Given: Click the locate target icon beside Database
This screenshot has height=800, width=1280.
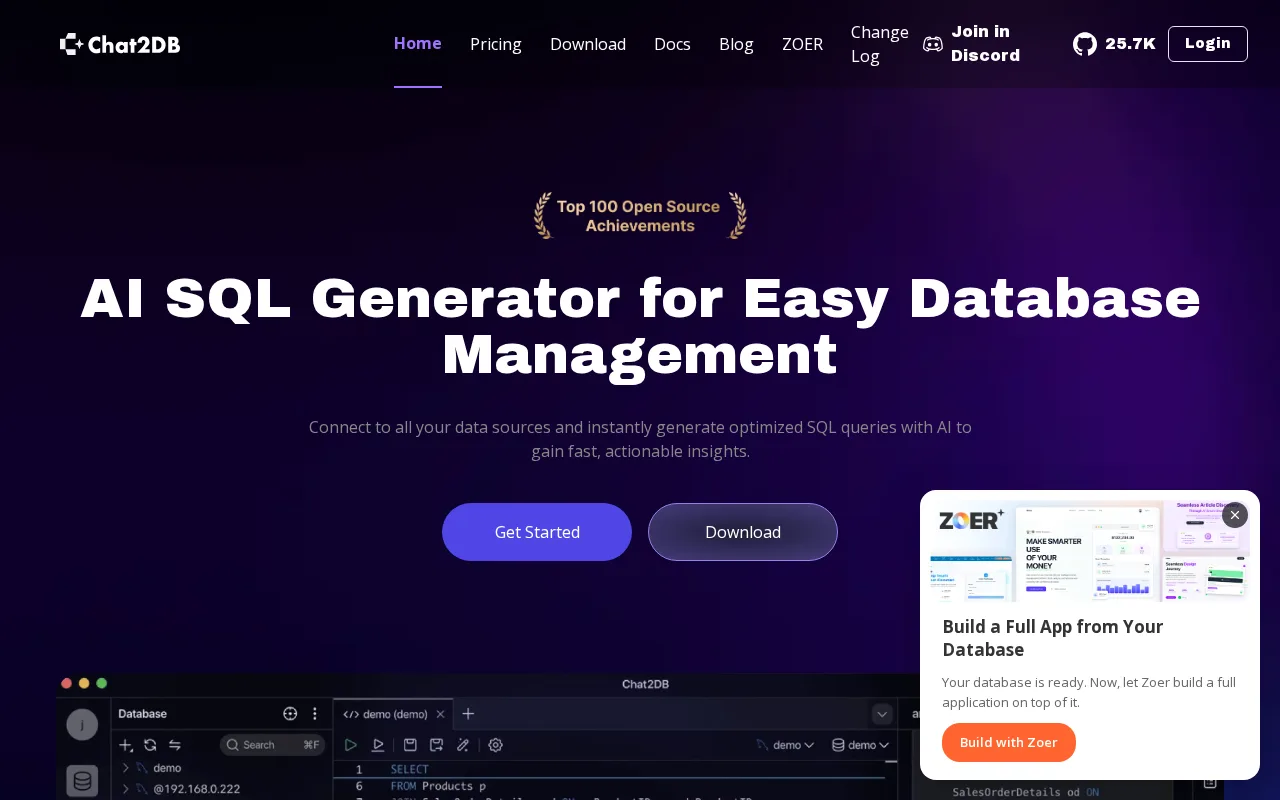Looking at the screenshot, I should (290, 714).
